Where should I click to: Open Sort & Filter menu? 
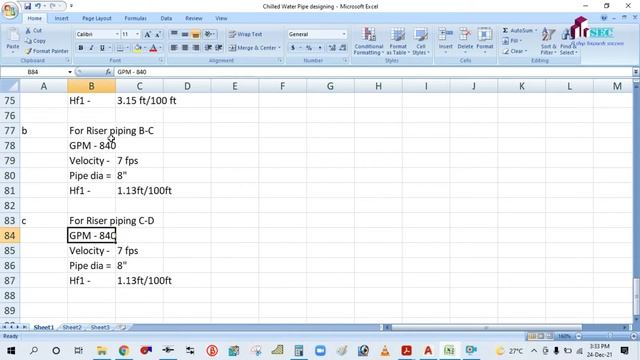click(x=548, y=41)
